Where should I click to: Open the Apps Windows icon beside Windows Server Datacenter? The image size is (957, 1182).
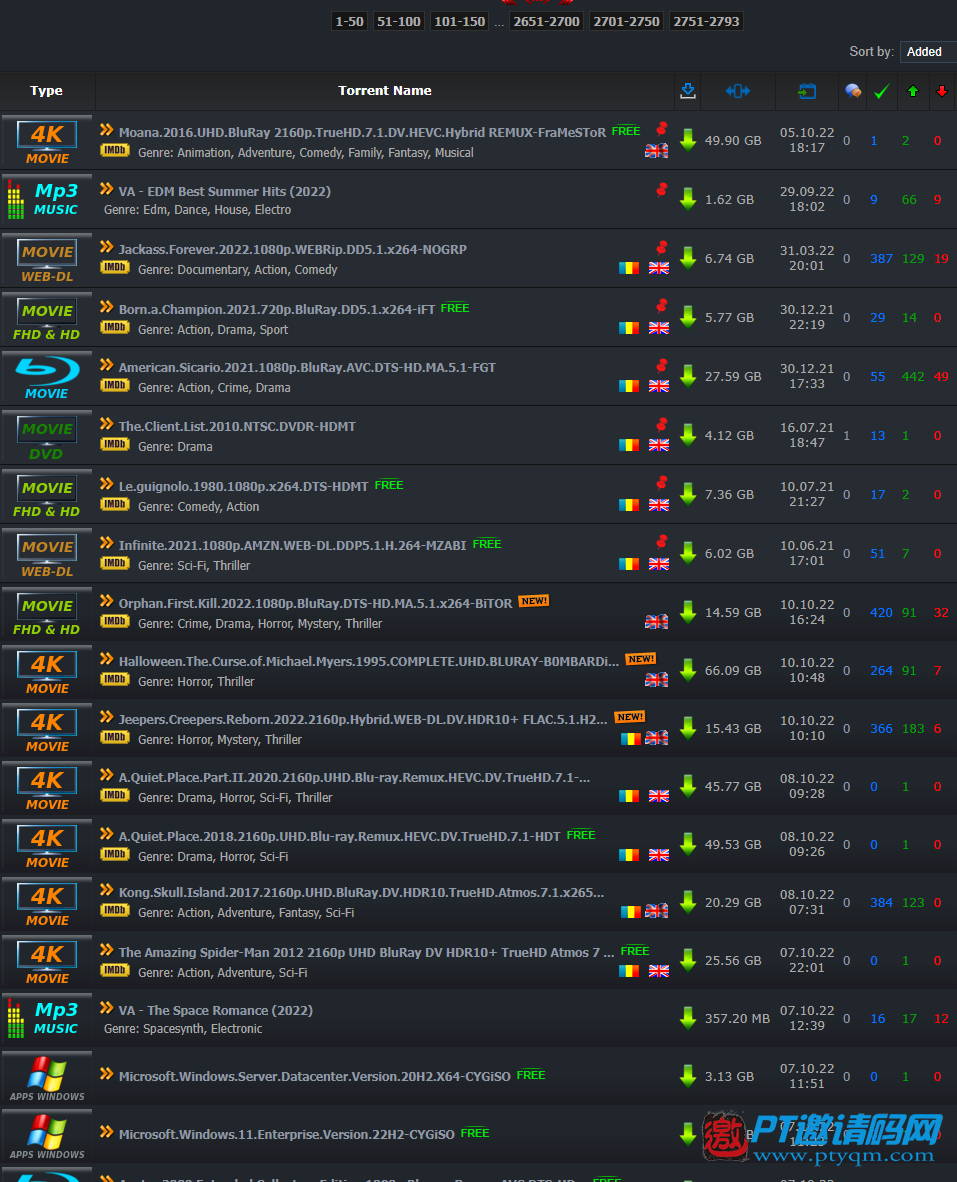tap(47, 1076)
